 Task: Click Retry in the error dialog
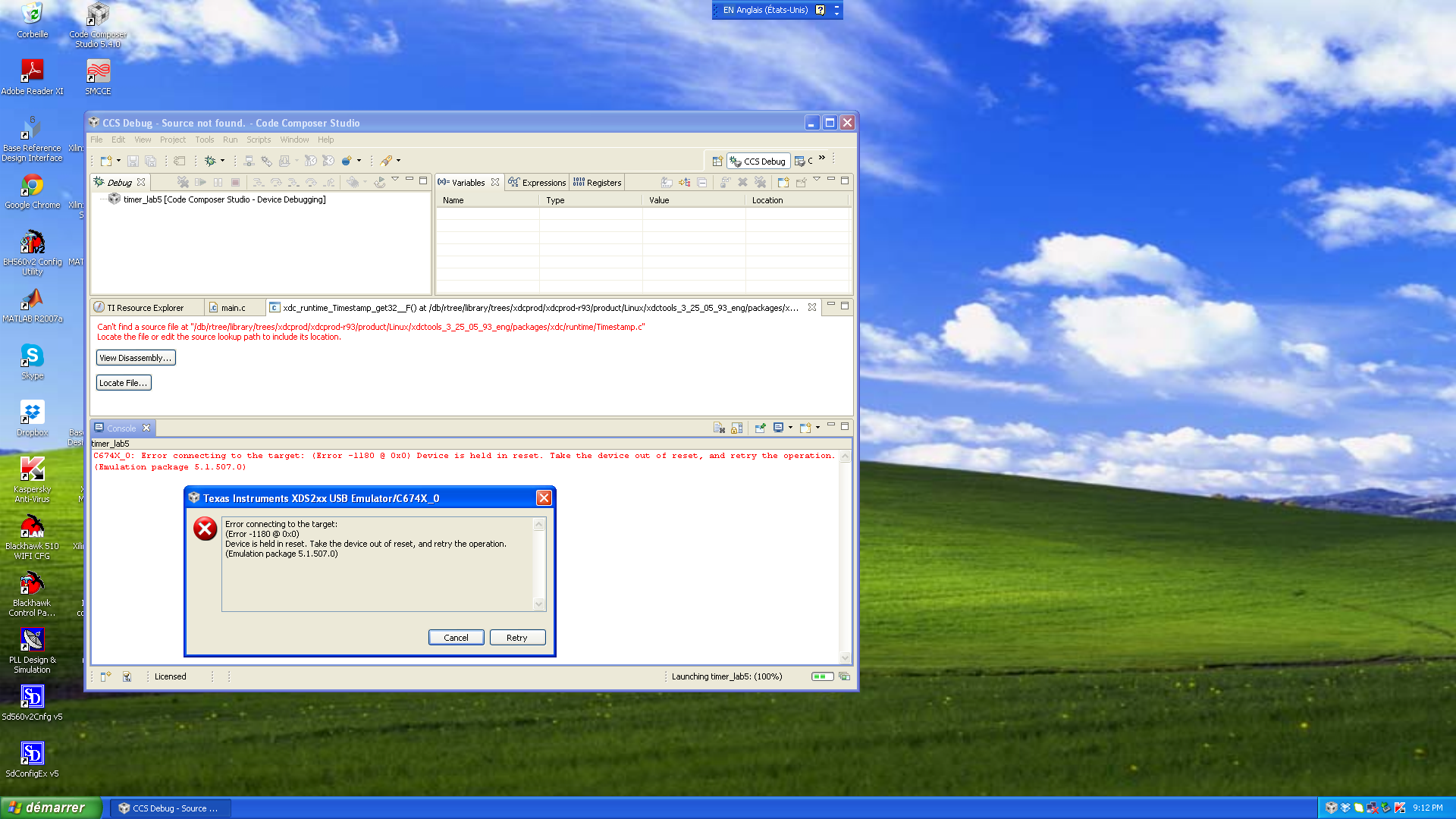517,638
